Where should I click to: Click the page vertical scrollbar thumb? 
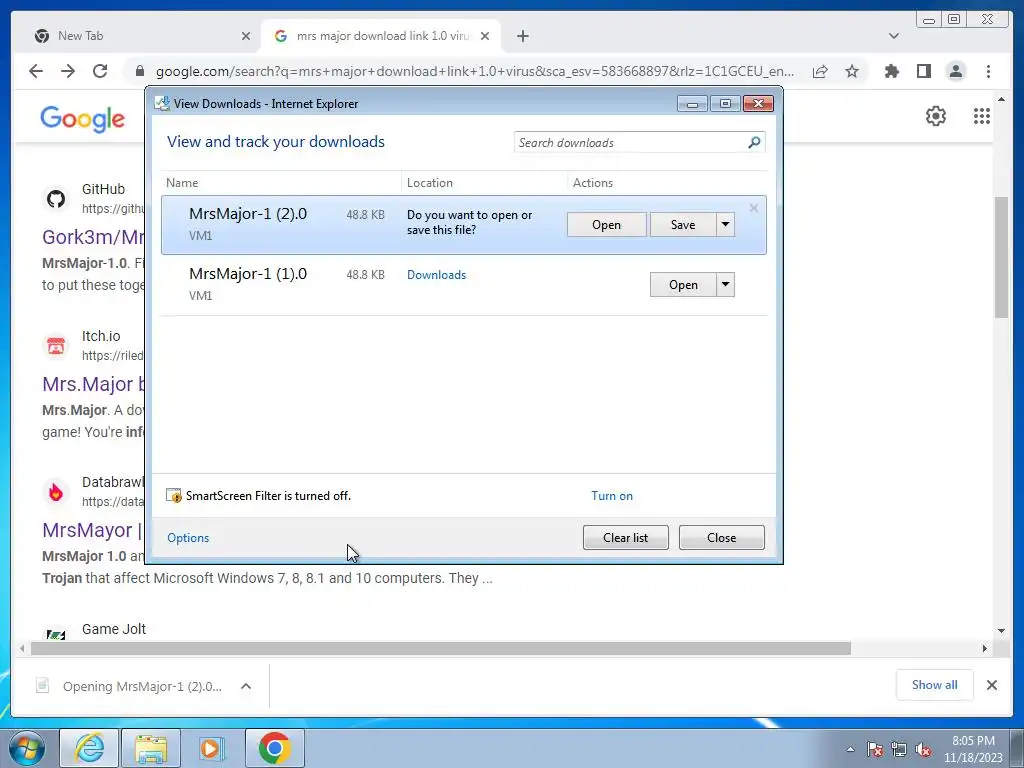[x=1001, y=256]
